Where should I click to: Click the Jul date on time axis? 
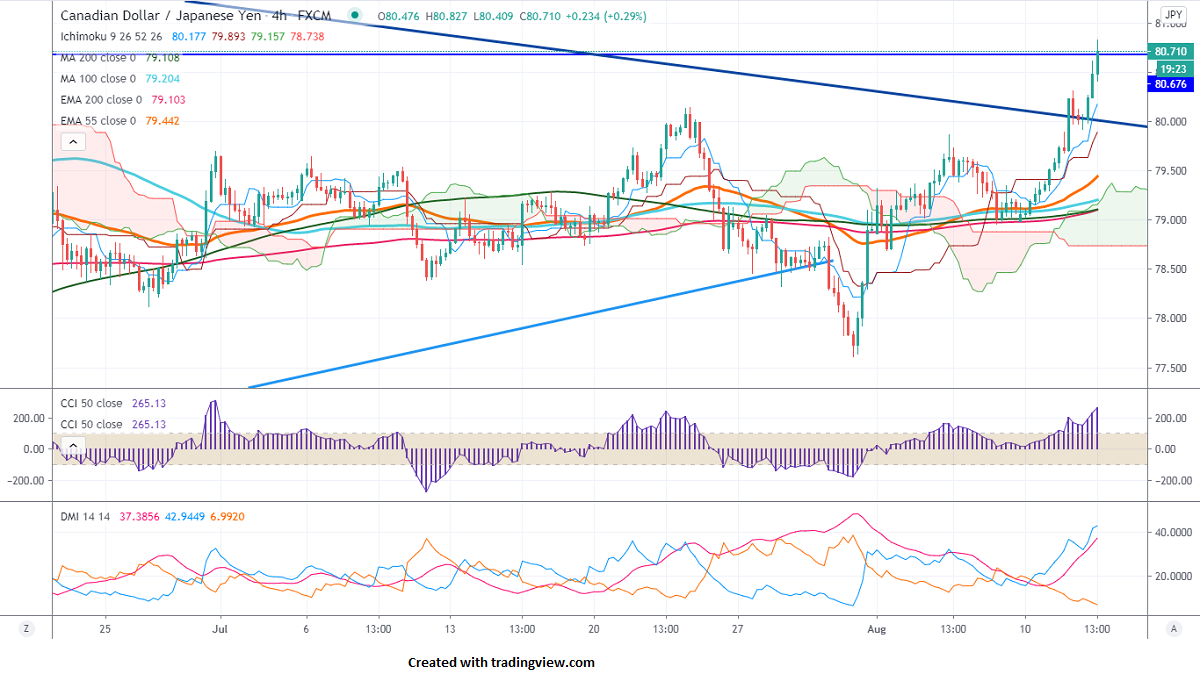[x=221, y=629]
